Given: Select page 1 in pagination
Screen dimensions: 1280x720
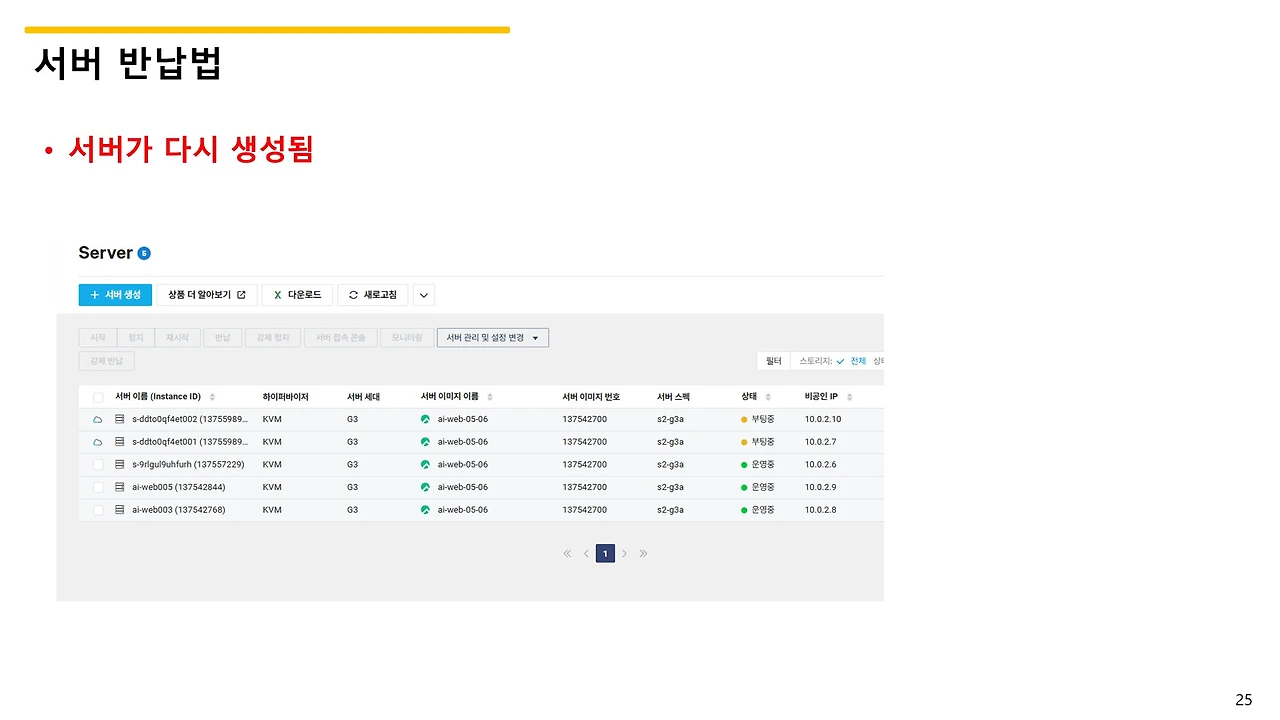Looking at the screenshot, I should coord(605,554).
